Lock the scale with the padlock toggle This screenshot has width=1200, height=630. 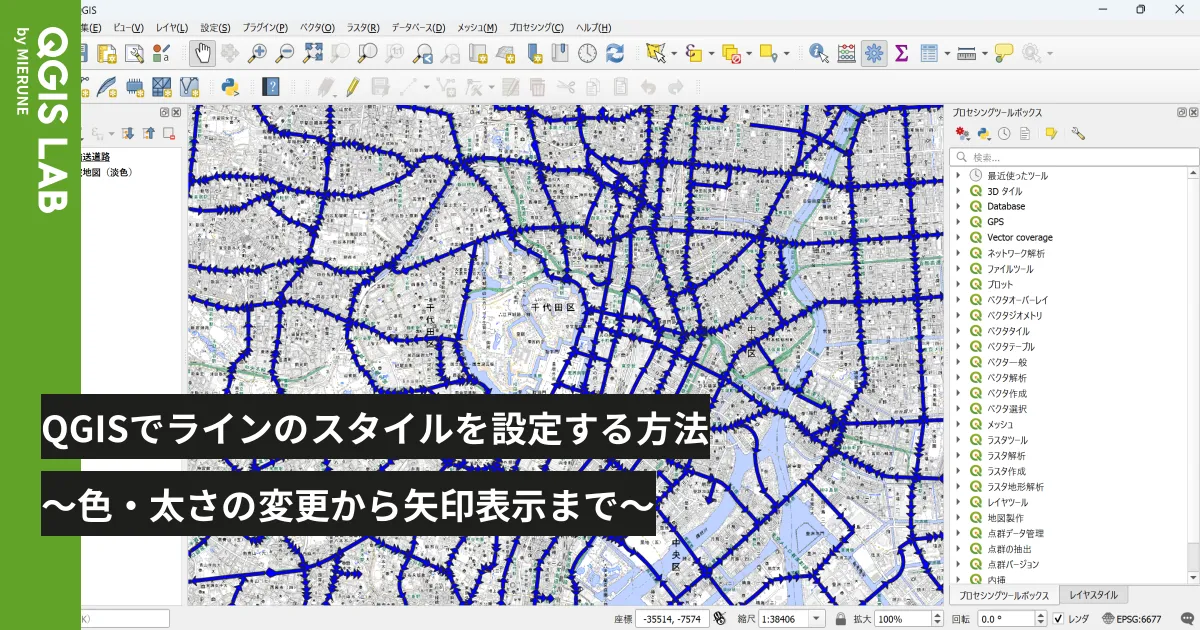pyautogui.click(x=840, y=618)
